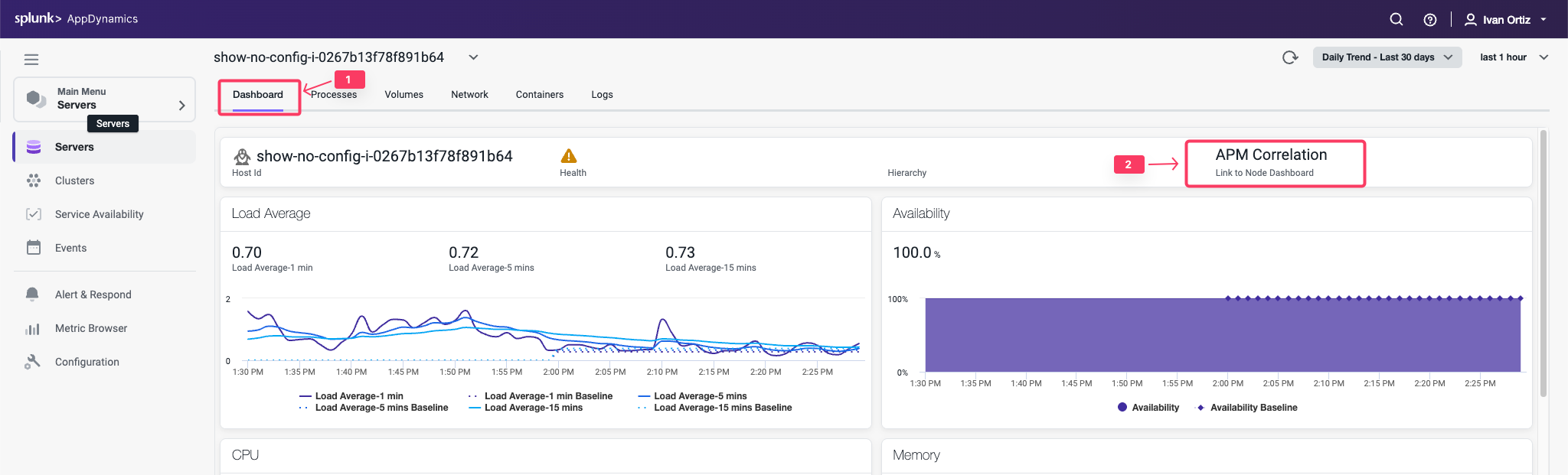Toggle the hamburger menu icon
The width and height of the screenshot is (1568, 475).
coord(31,60)
